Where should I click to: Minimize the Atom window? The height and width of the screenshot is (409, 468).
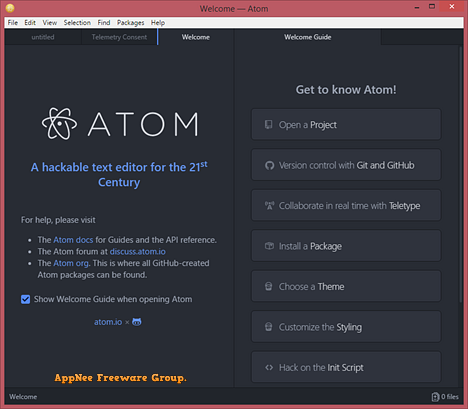pyautogui.click(x=417, y=7)
